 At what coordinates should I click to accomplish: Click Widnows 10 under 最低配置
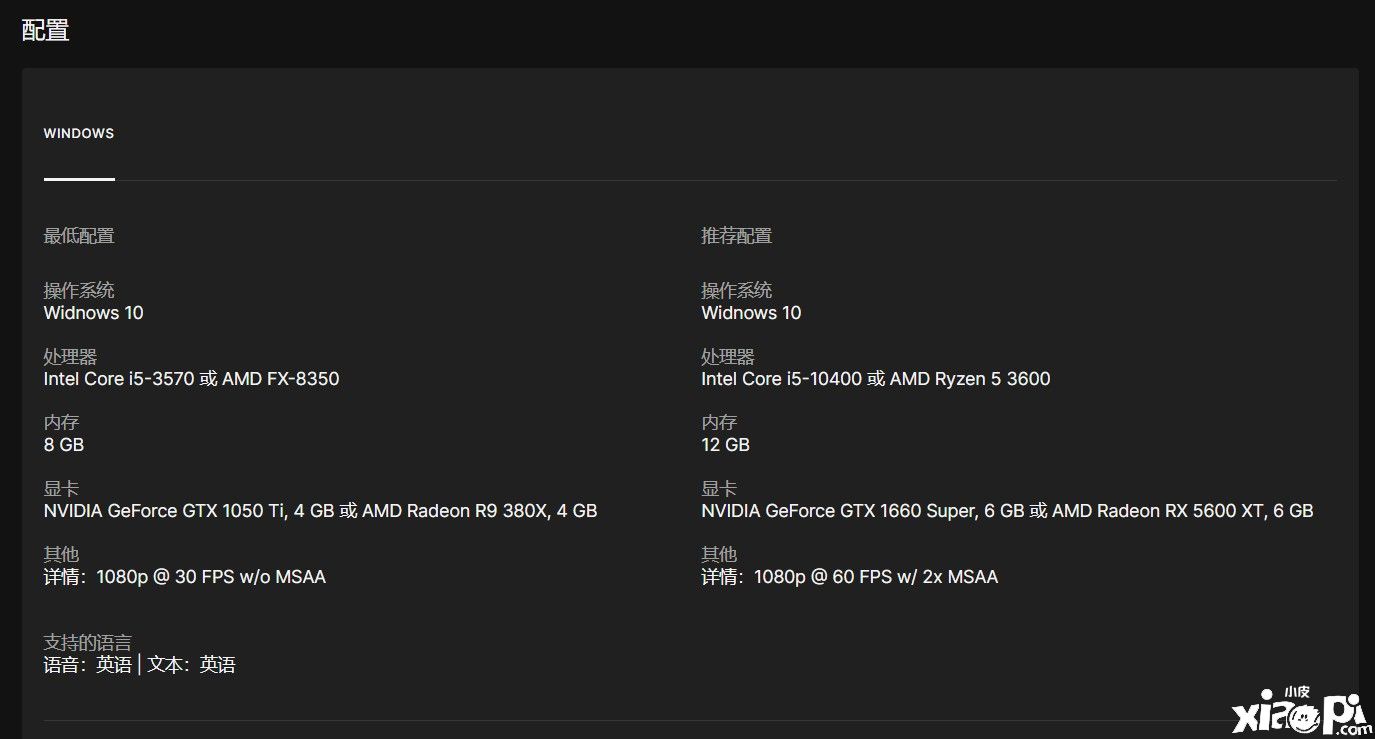click(x=94, y=313)
